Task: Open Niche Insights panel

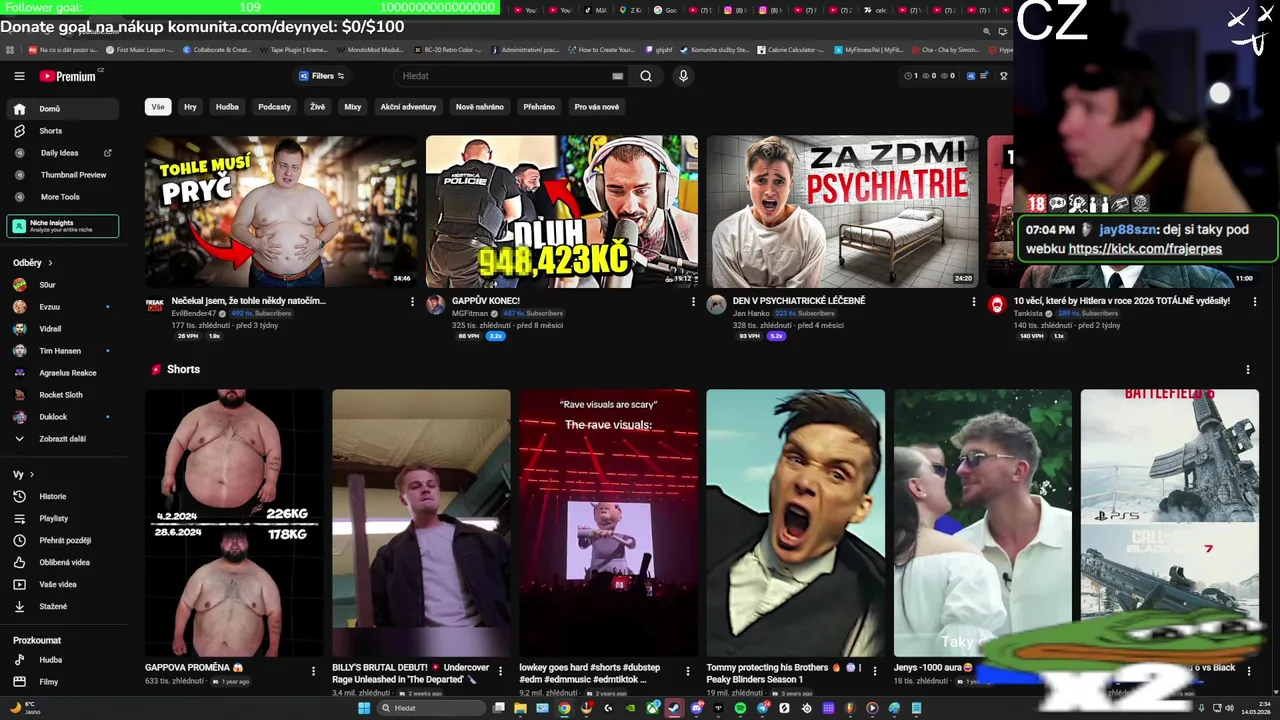Action: click(x=62, y=226)
